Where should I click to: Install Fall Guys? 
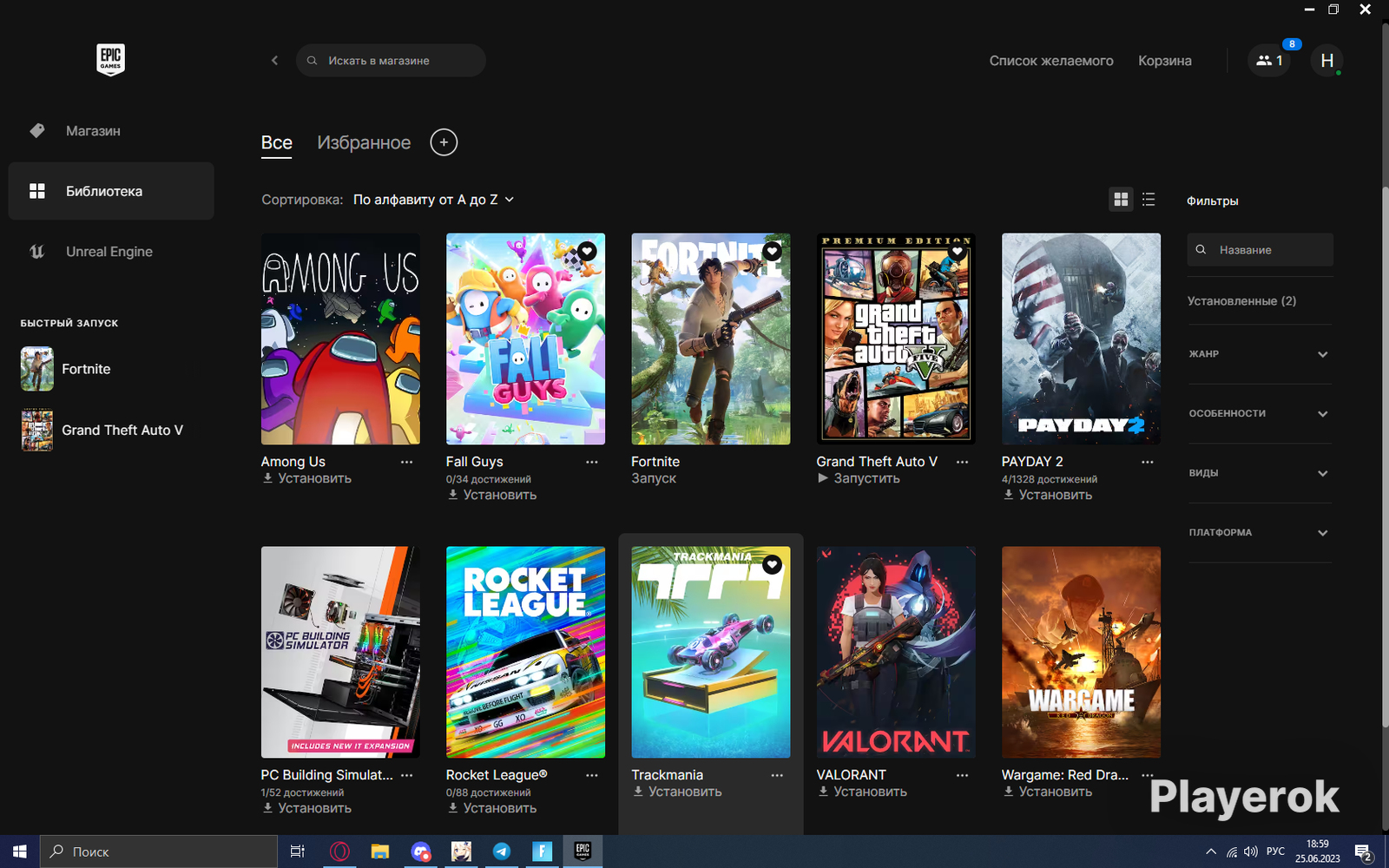pos(492,495)
